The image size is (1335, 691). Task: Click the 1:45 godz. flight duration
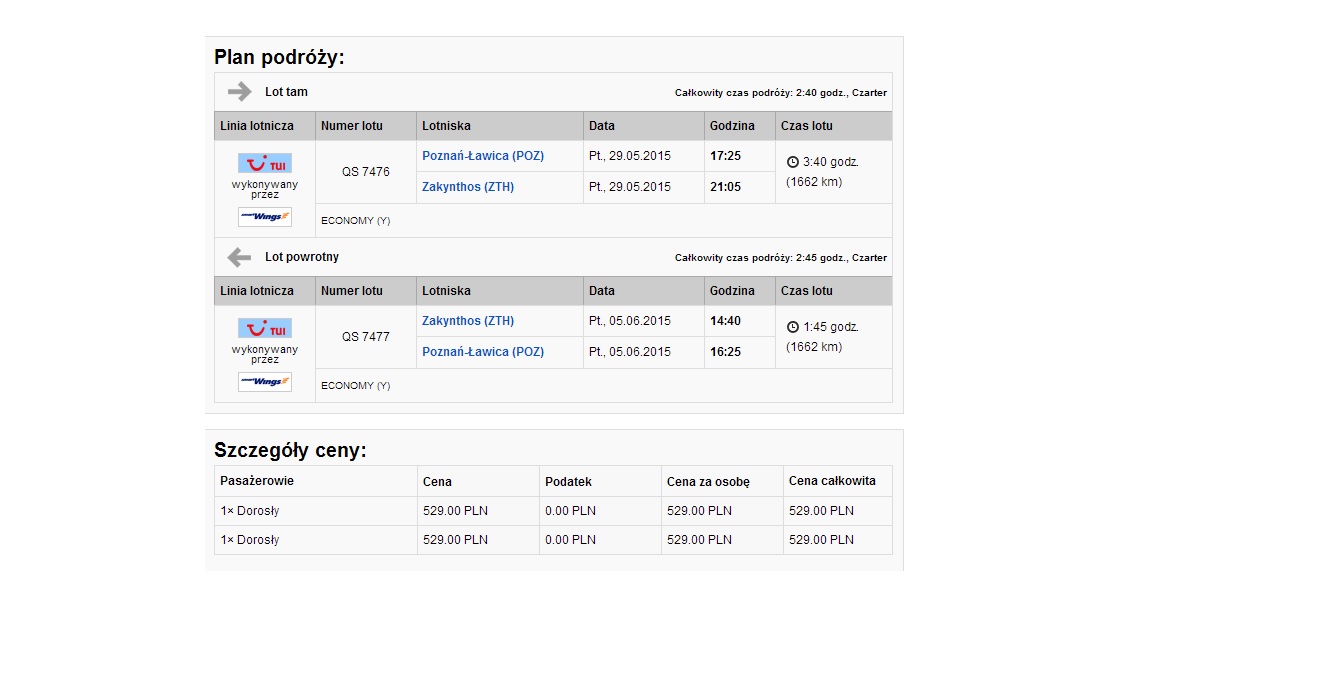coord(831,327)
